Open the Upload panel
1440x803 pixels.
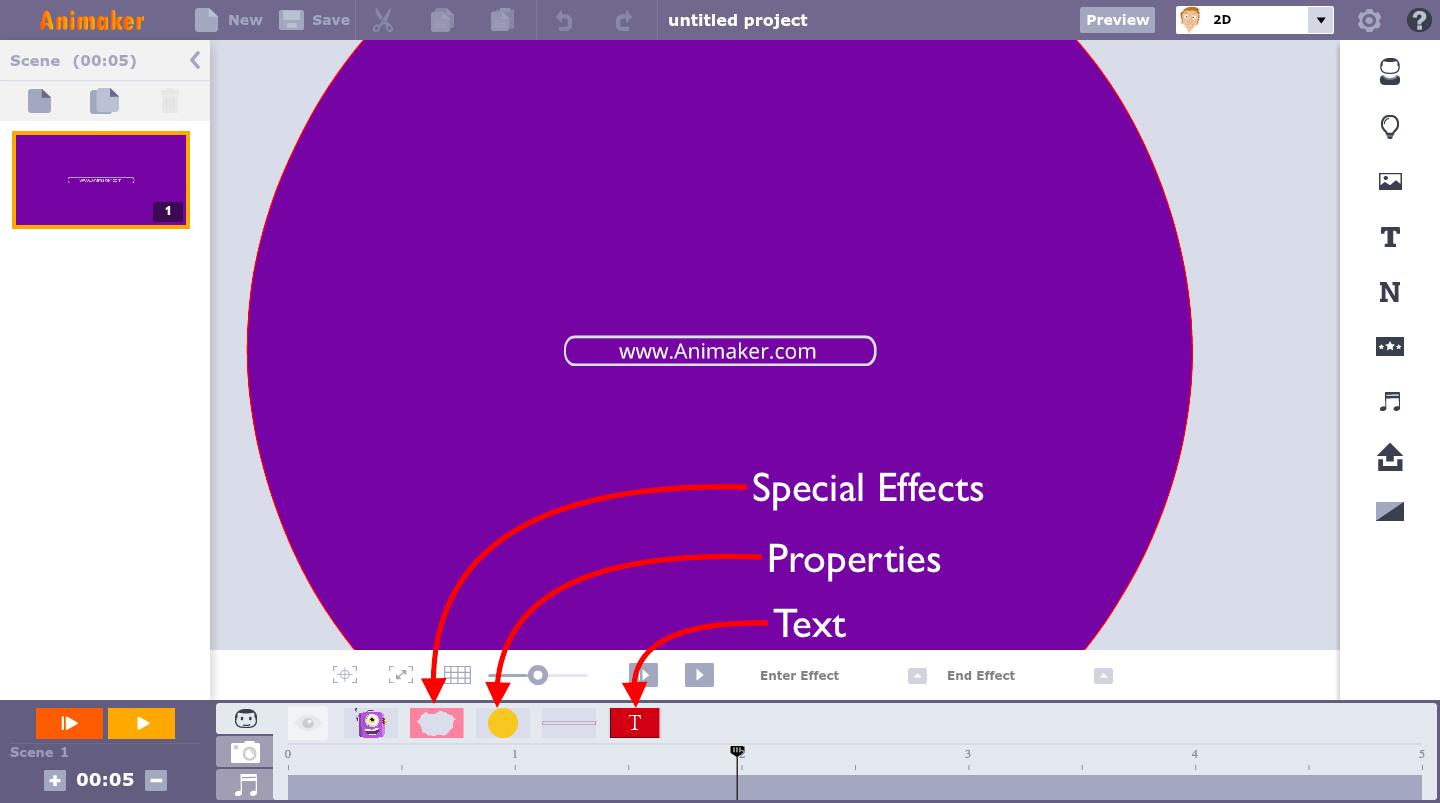1390,457
